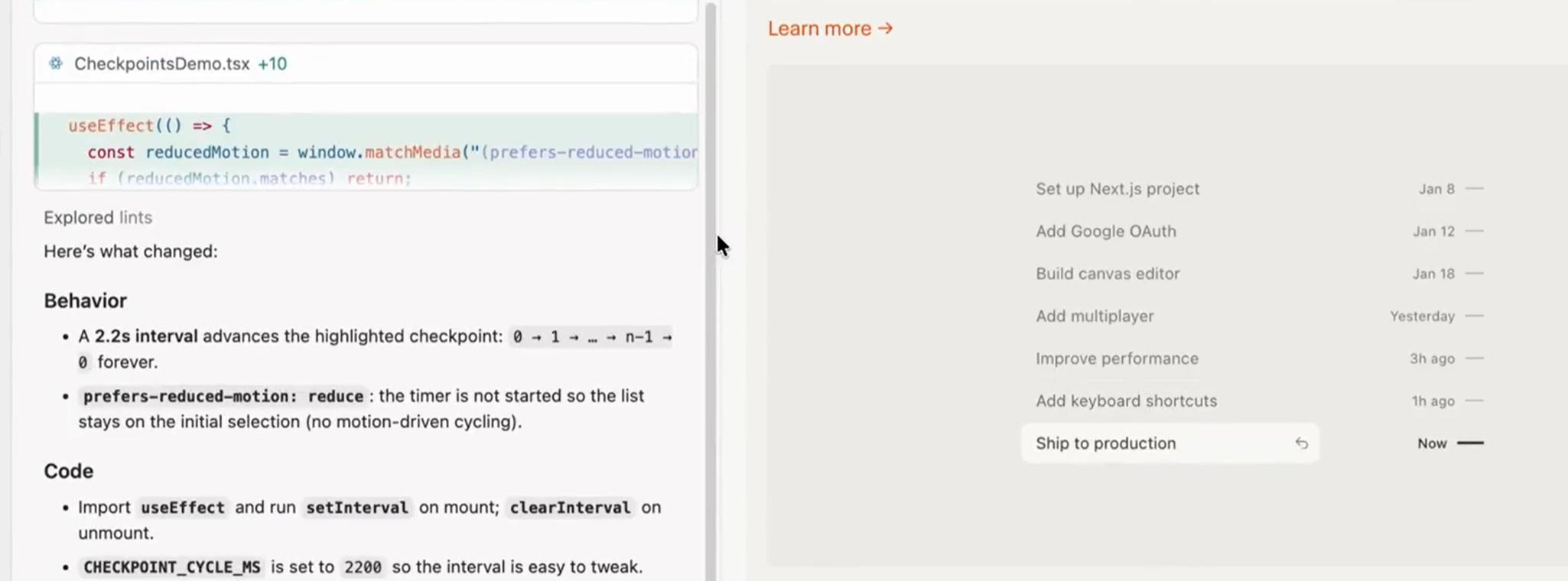
Task: Select the Set up Next.js project checkpoint
Action: coord(1117,189)
